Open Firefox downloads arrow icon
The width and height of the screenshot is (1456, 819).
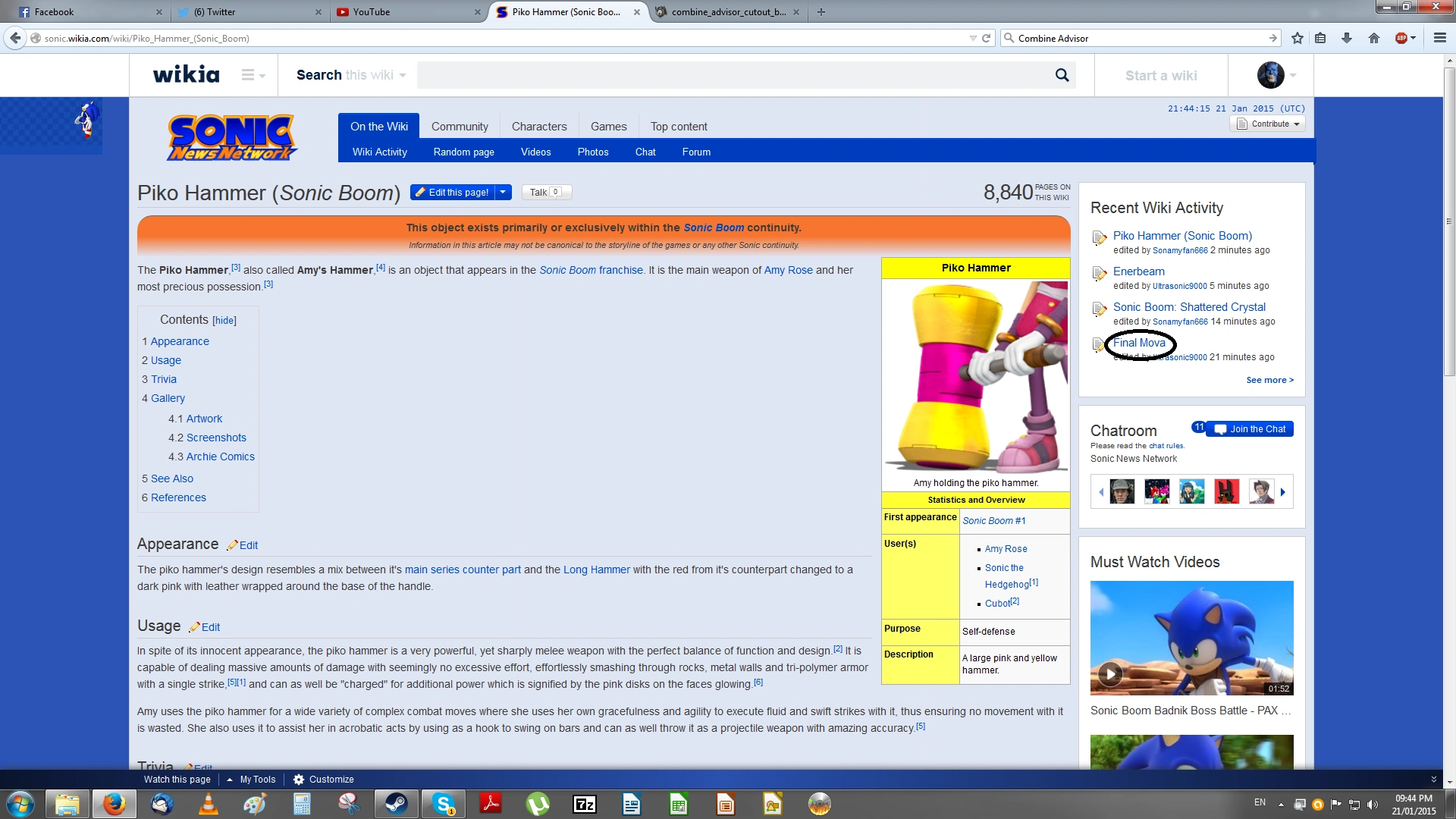1347,38
